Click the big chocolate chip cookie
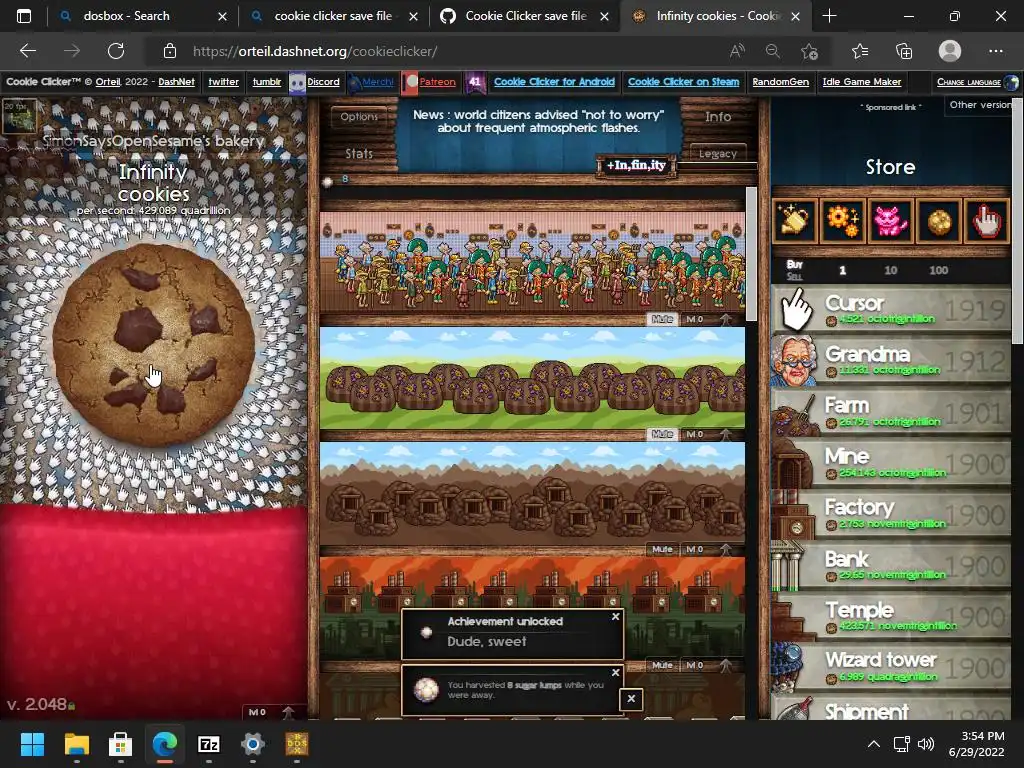Screen dimensions: 1024x768 (154, 345)
